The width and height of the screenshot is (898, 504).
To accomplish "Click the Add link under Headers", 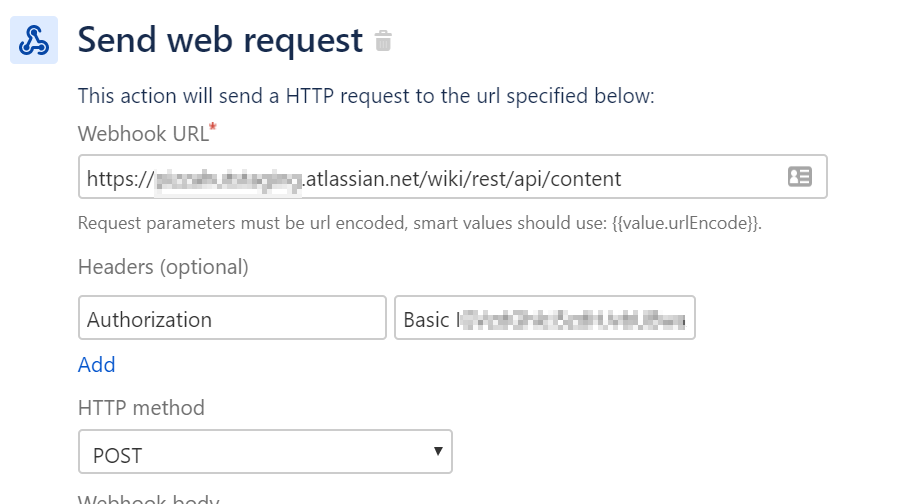I will [x=97, y=365].
